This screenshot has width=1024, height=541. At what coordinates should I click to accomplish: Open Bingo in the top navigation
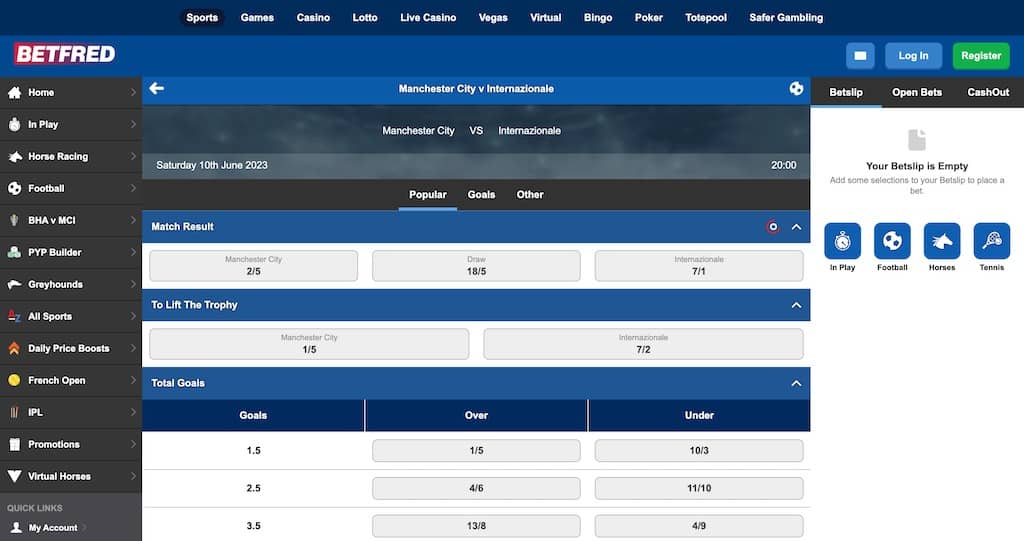[x=598, y=18]
